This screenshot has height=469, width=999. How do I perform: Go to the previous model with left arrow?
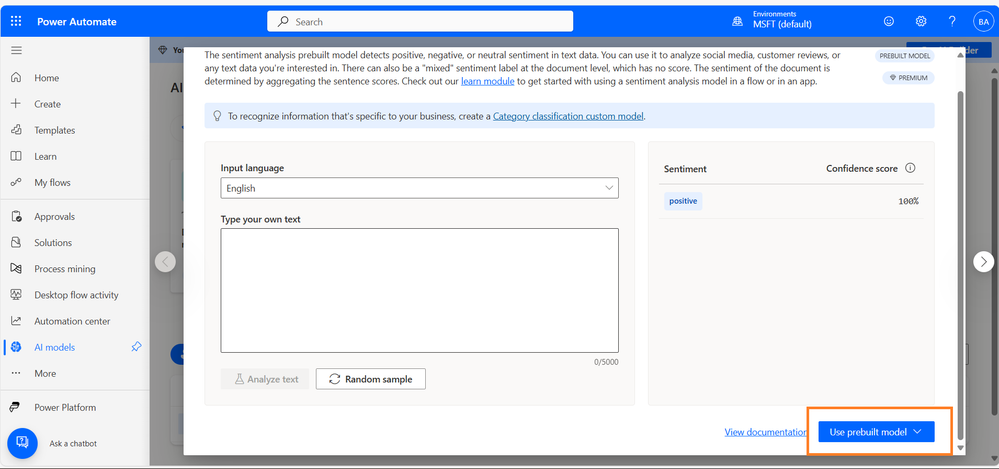(166, 261)
